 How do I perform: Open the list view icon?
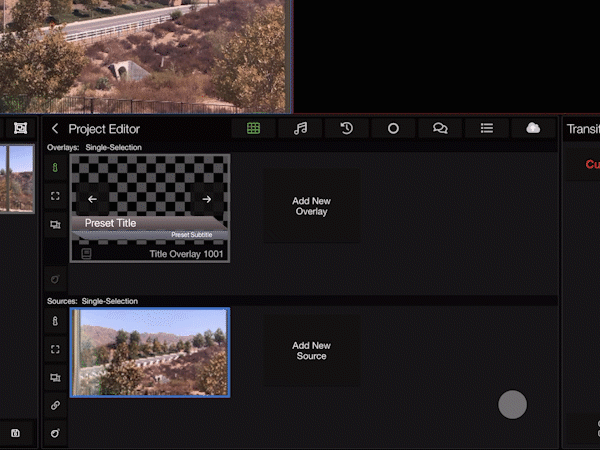[487, 128]
